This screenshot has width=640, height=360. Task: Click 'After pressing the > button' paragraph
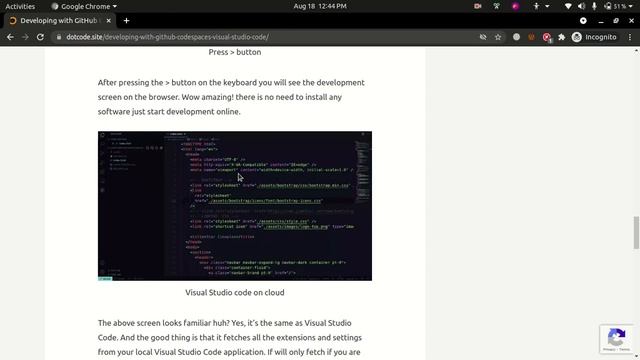(231, 97)
